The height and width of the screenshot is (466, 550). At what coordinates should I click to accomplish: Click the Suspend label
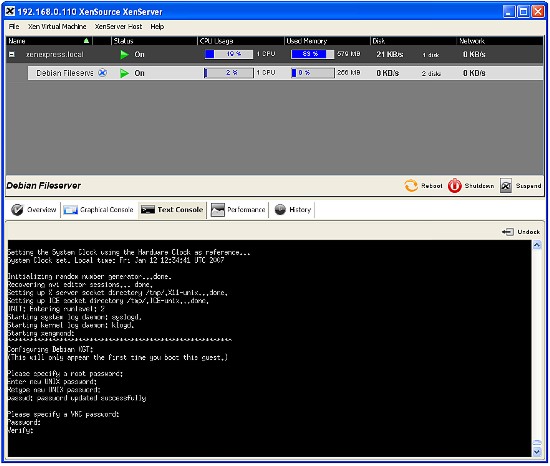[x=529, y=186]
